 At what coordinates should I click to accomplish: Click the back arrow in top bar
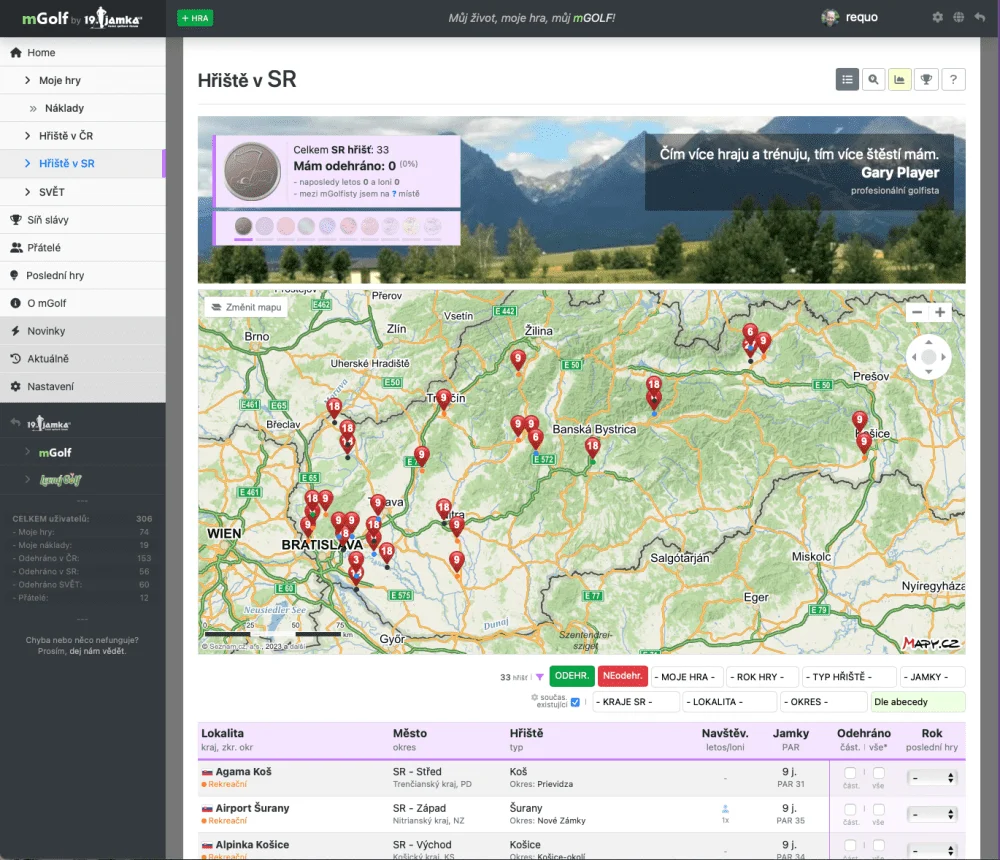pyautogui.click(x=980, y=17)
